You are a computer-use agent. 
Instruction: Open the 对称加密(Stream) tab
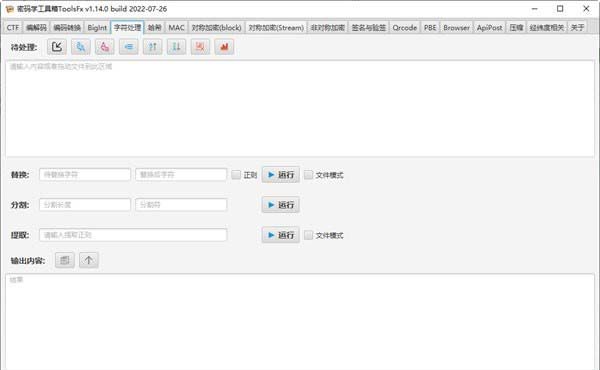click(276, 28)
